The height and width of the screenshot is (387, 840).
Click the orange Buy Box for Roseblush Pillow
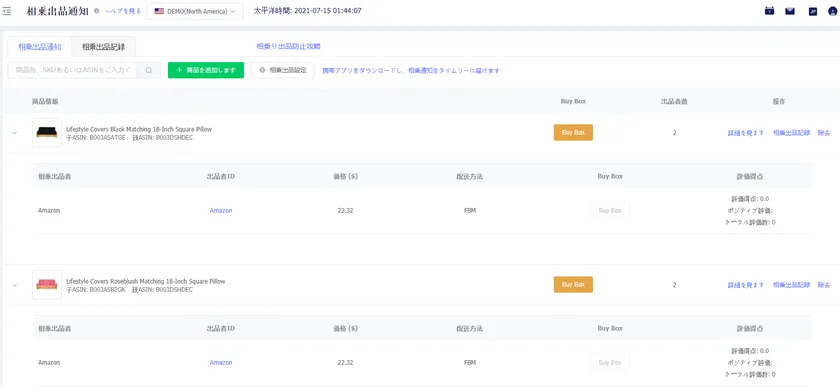pos(573,285)
